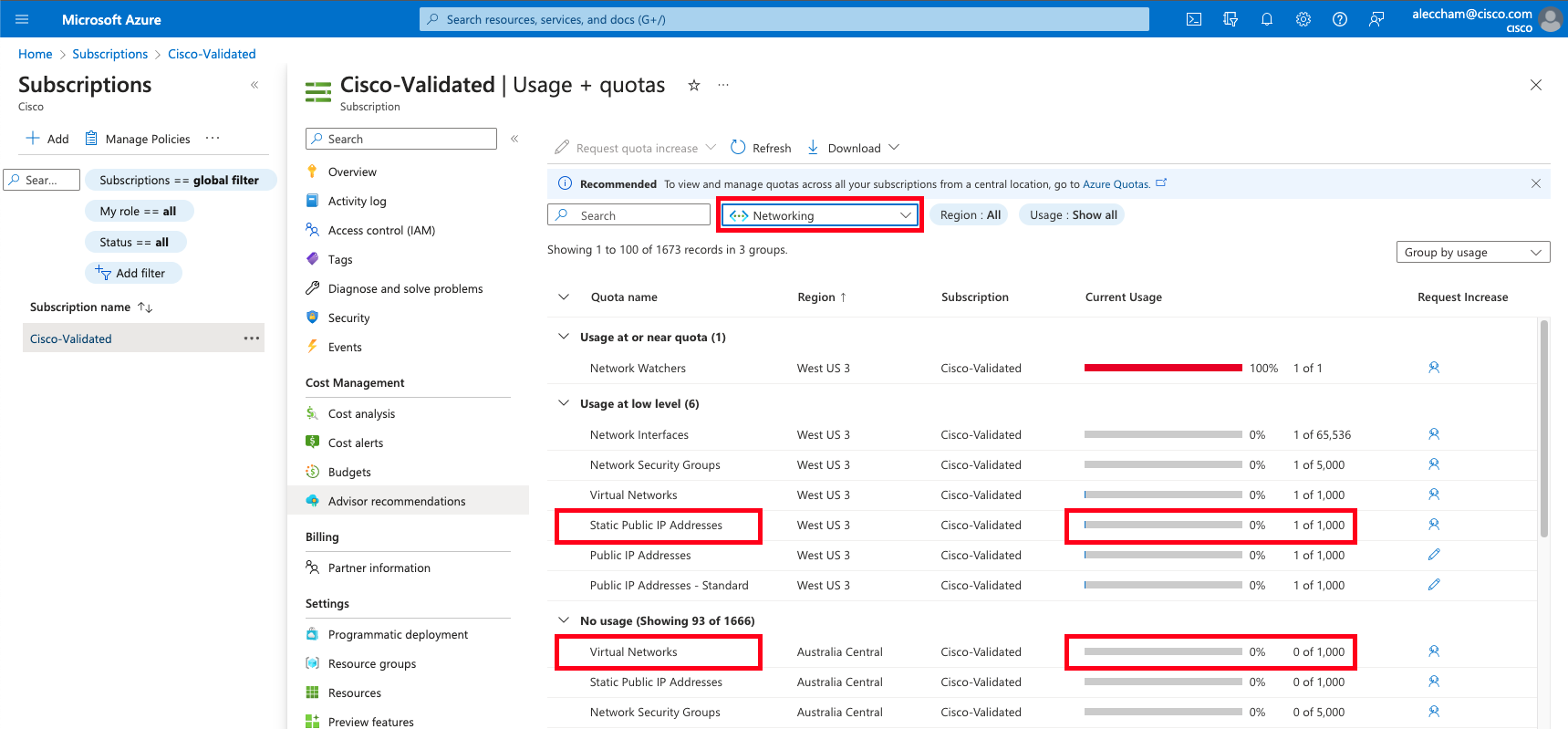The height and width of the screenshot is (729, 1568).
Task: Go to Home breadcrumb link
Action: [36, 54]
